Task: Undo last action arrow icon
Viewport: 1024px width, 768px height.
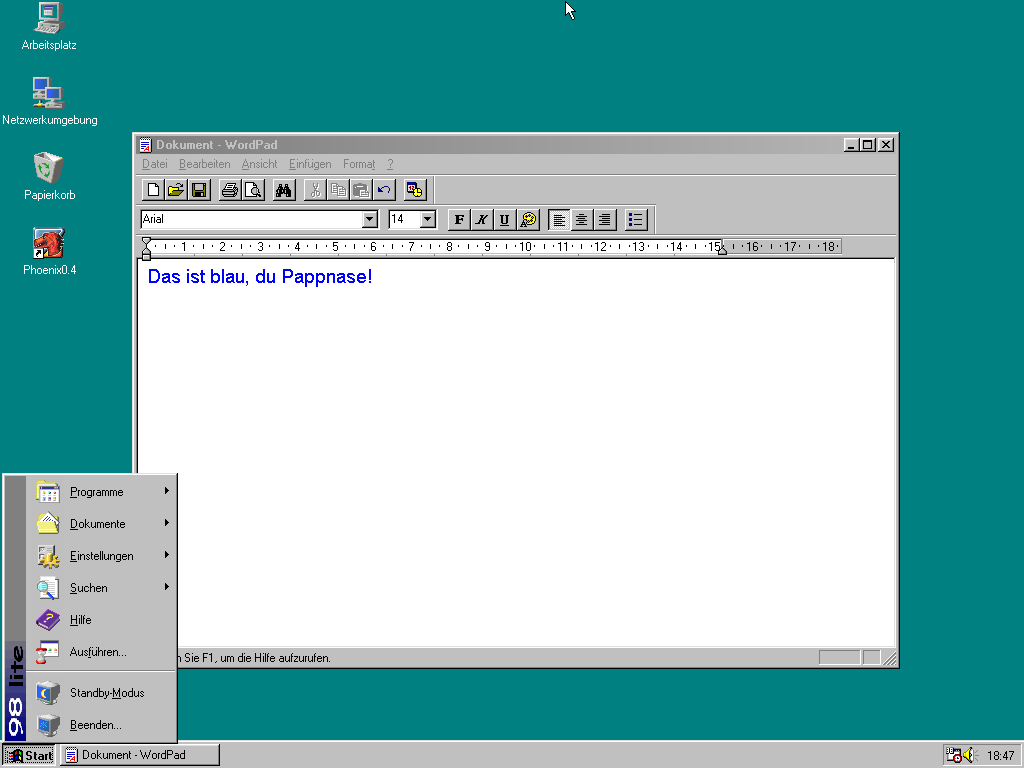Action: [384, 190]
